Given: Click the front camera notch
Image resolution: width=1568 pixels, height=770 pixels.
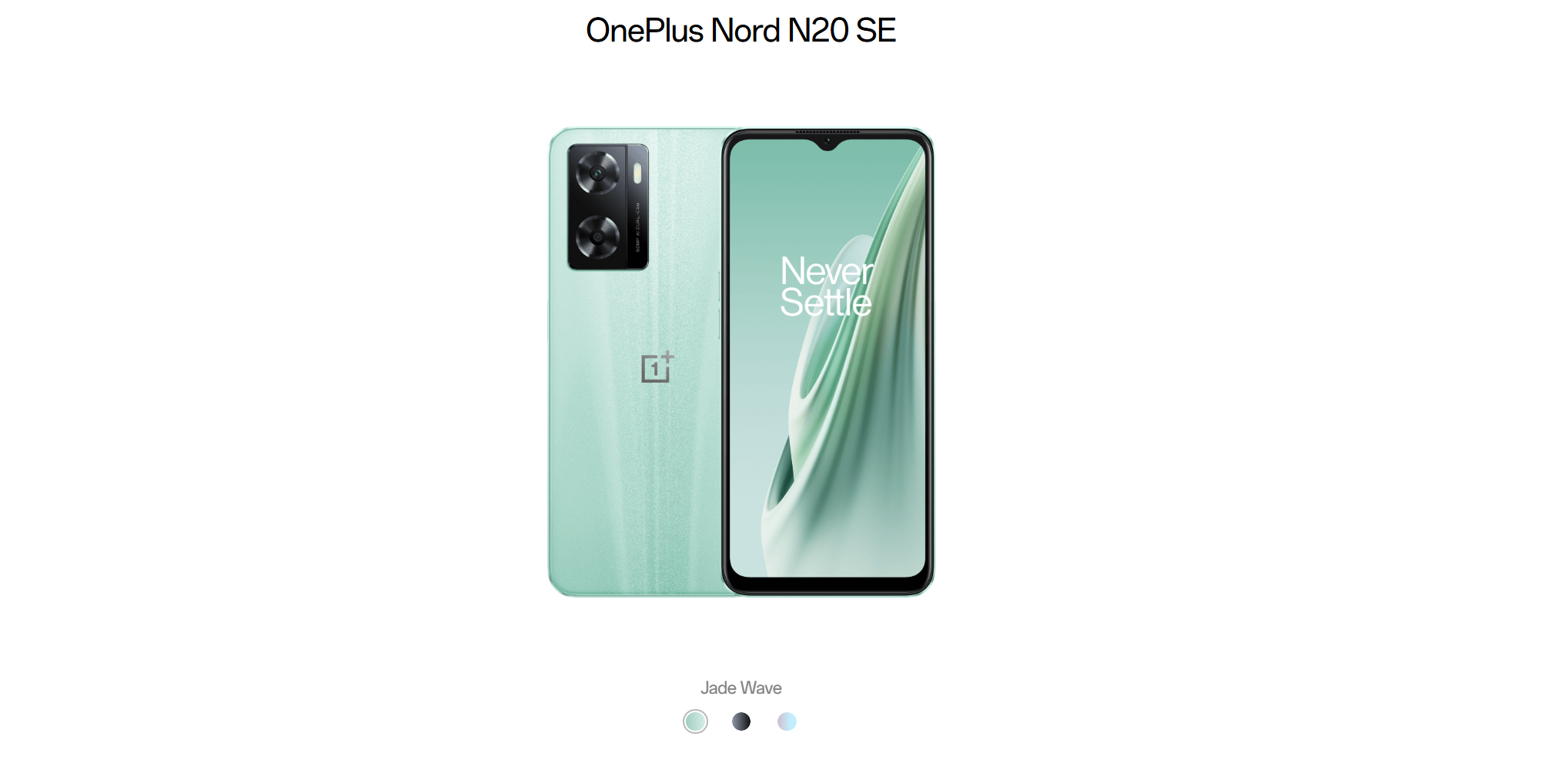Looking at the screenshot, I should (x=827, y=142).
